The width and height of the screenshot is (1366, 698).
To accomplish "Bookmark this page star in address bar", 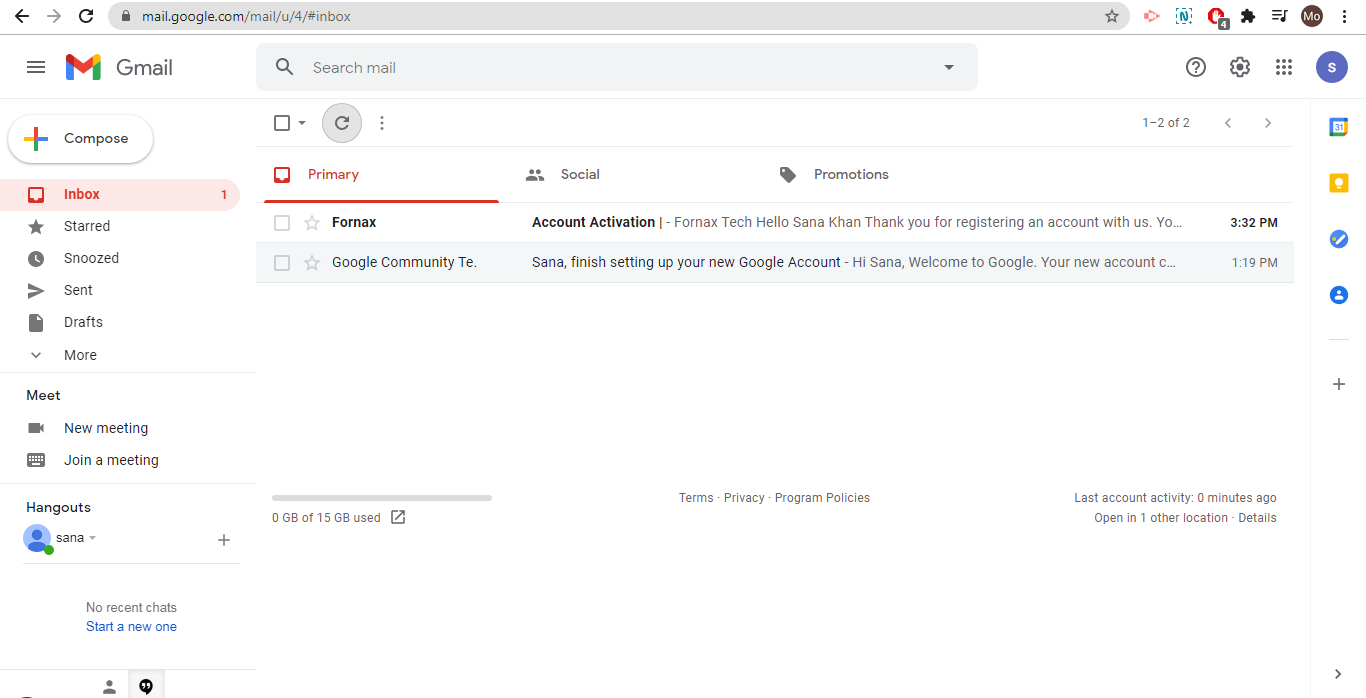I will point(1112,16).
